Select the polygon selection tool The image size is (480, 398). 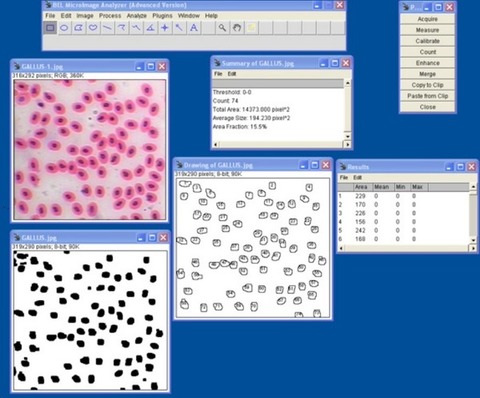(79, 28)
